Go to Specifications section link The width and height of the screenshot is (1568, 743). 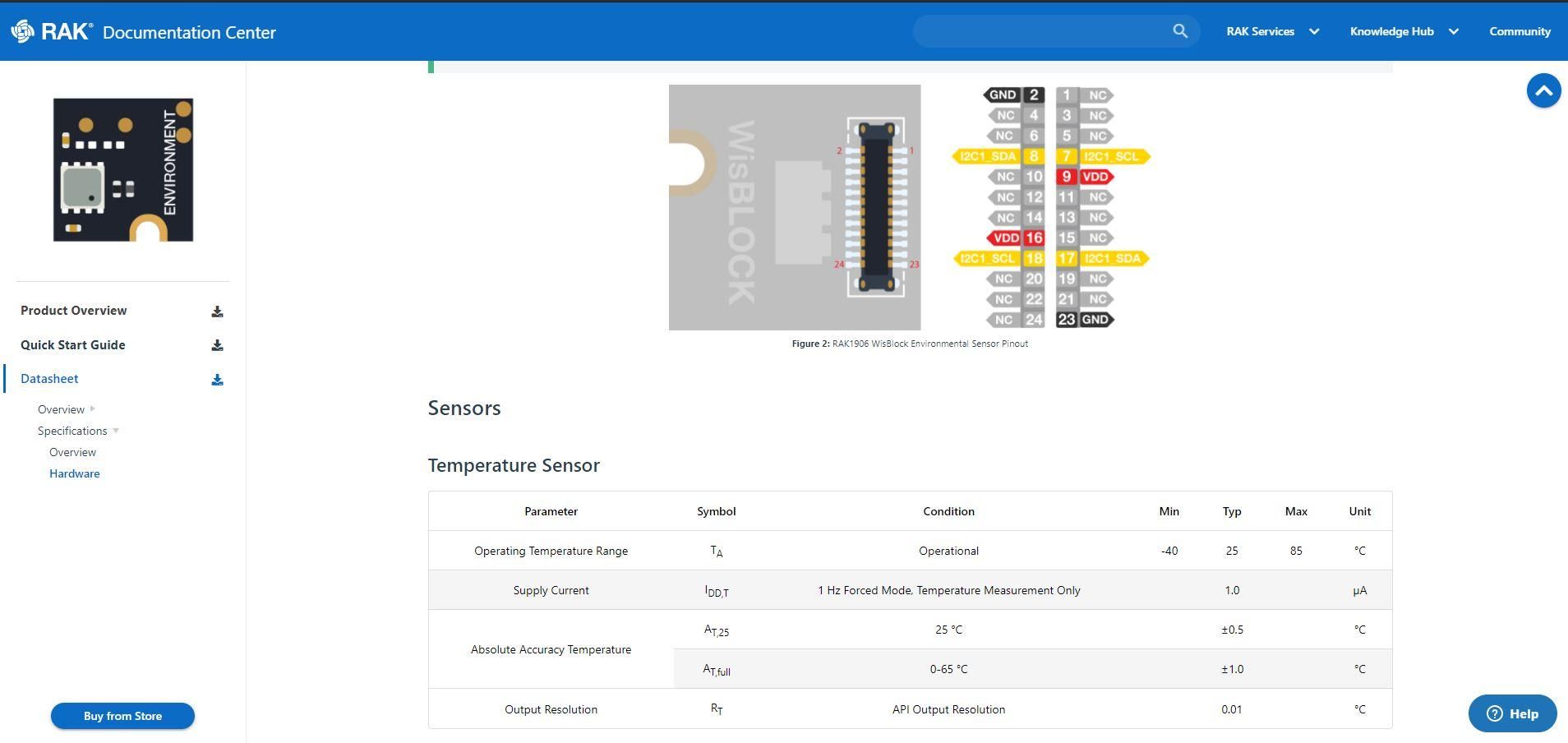click(x=72, y=431)
